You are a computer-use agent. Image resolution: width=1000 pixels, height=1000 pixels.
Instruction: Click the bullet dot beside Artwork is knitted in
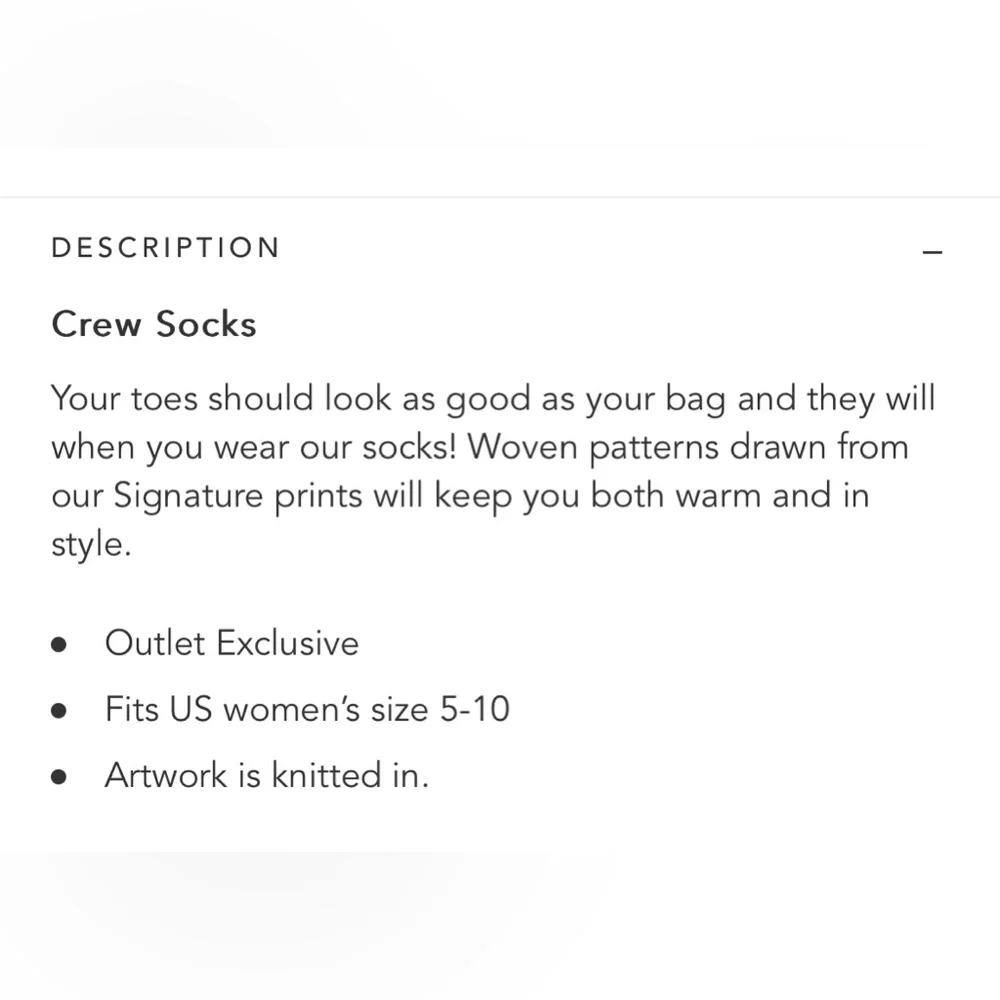coord(59,776)
